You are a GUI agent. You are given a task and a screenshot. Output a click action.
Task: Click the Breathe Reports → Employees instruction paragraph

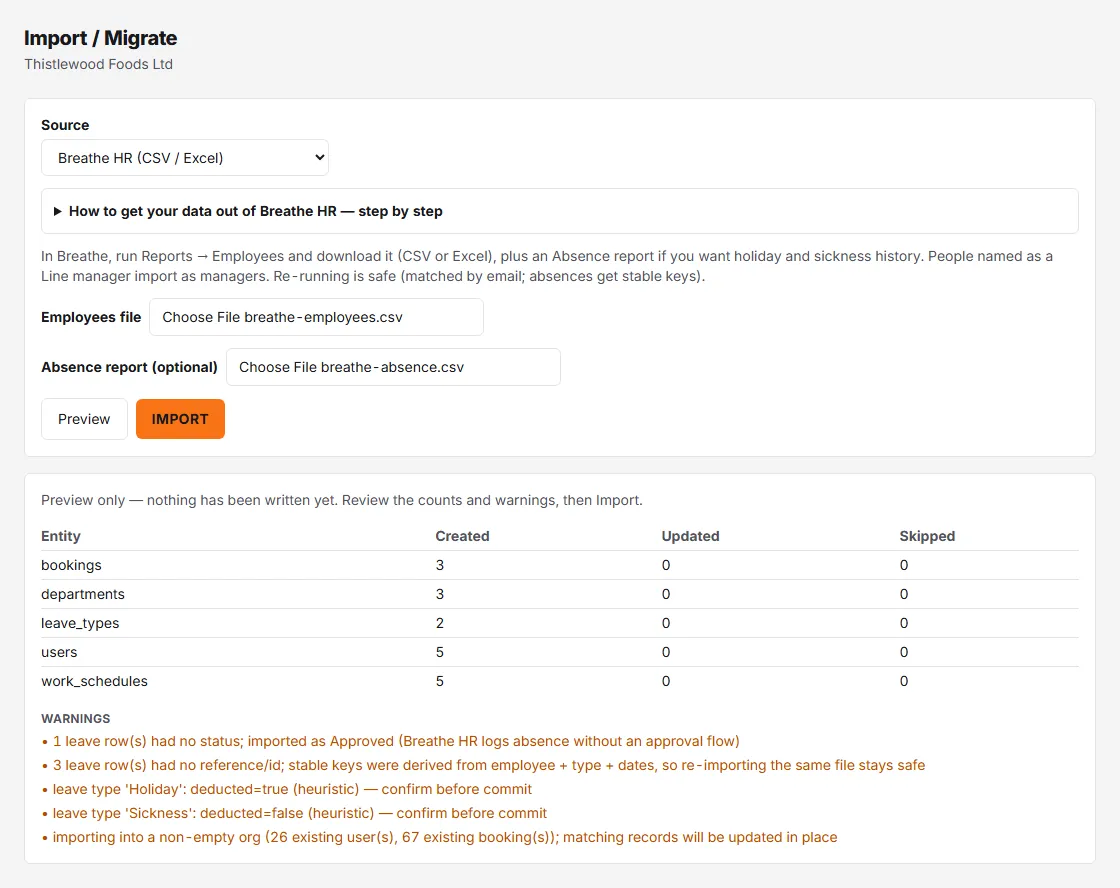tap(546, 266)
